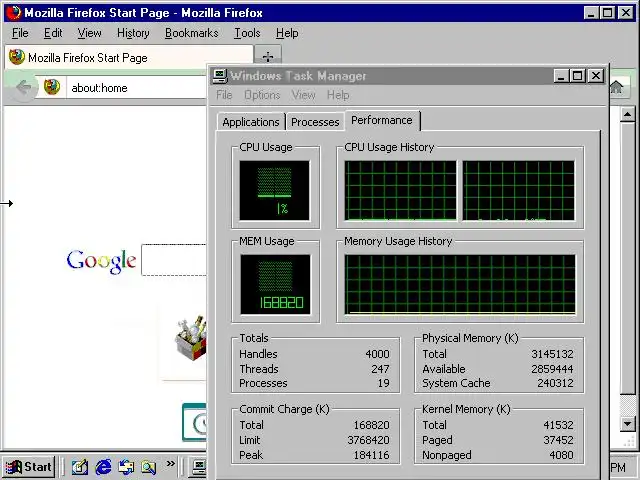This screenshot has height=480, width=640.
Task: Click the Firefox scrollbar up arrow
Action: 628,114
